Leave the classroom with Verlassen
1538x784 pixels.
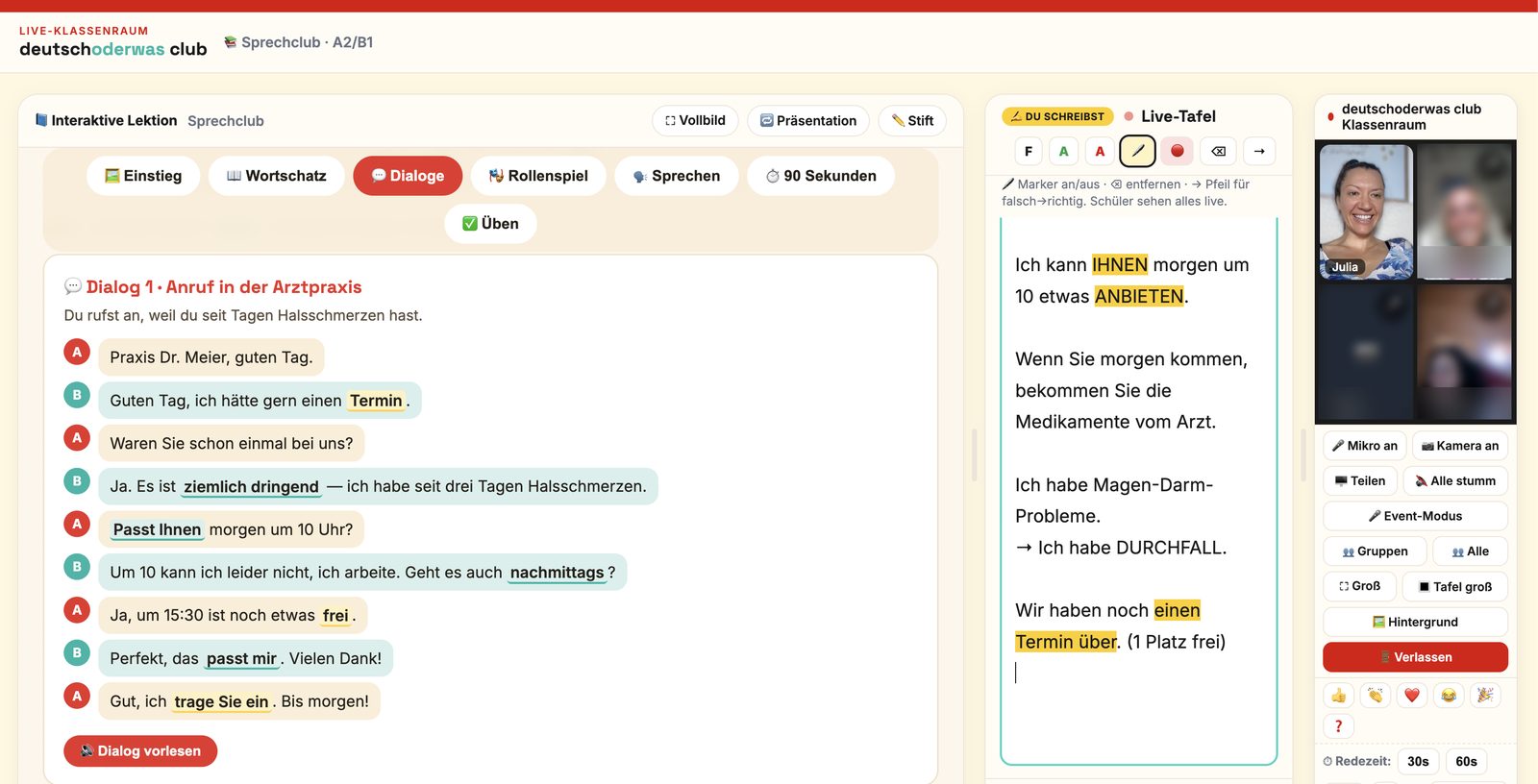[x=1416, y=657]
